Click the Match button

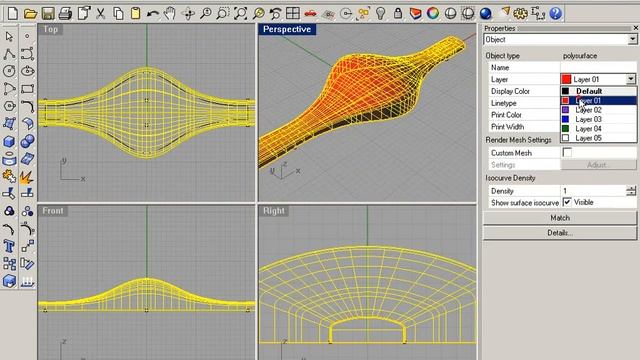[x=560, y=218]
